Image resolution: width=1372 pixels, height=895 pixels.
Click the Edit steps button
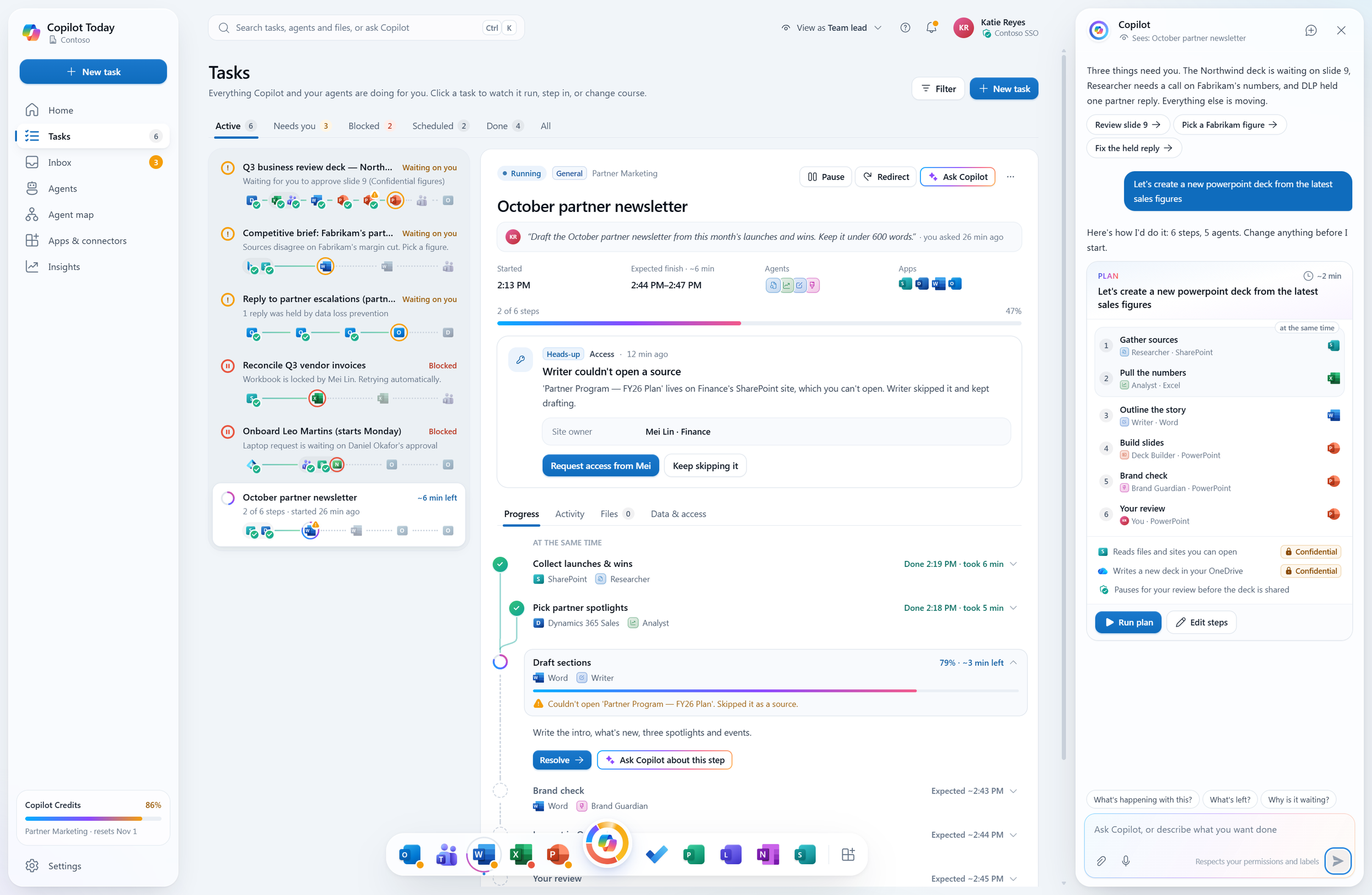point(1201,622)
